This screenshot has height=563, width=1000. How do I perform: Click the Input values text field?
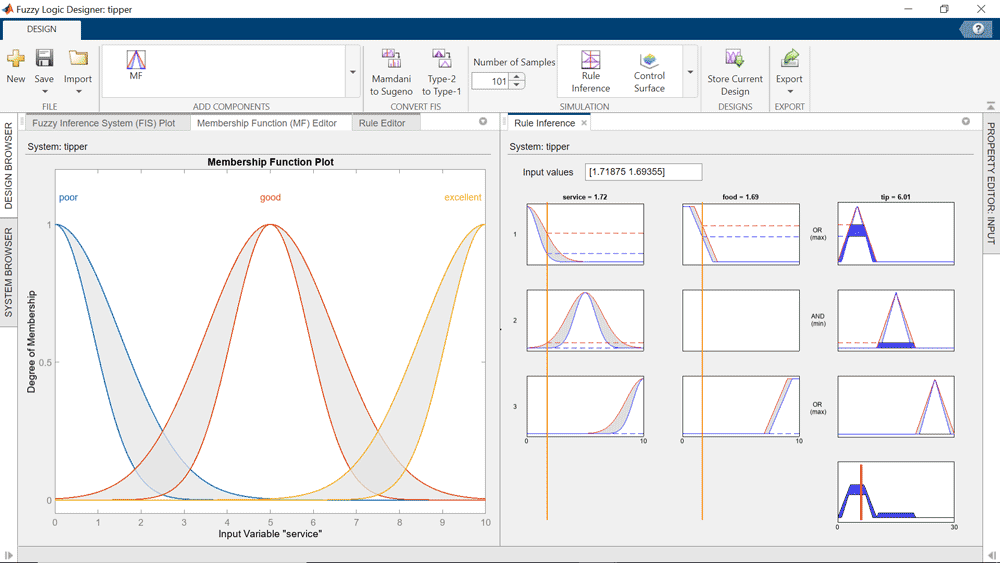[643, 172]
